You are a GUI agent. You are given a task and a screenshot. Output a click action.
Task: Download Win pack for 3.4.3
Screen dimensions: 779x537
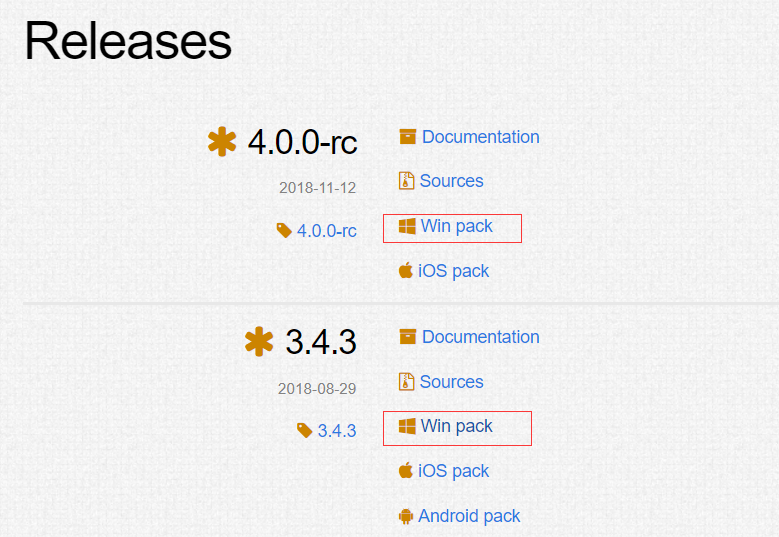tap(456, 426)
